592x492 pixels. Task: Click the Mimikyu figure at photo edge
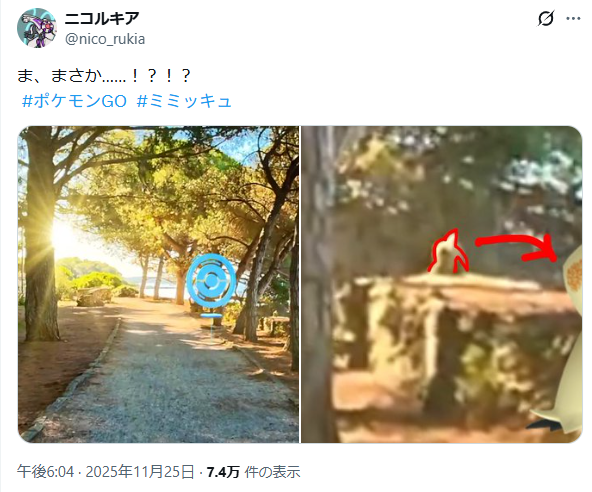pyautogui.click(x=562, y=340)
